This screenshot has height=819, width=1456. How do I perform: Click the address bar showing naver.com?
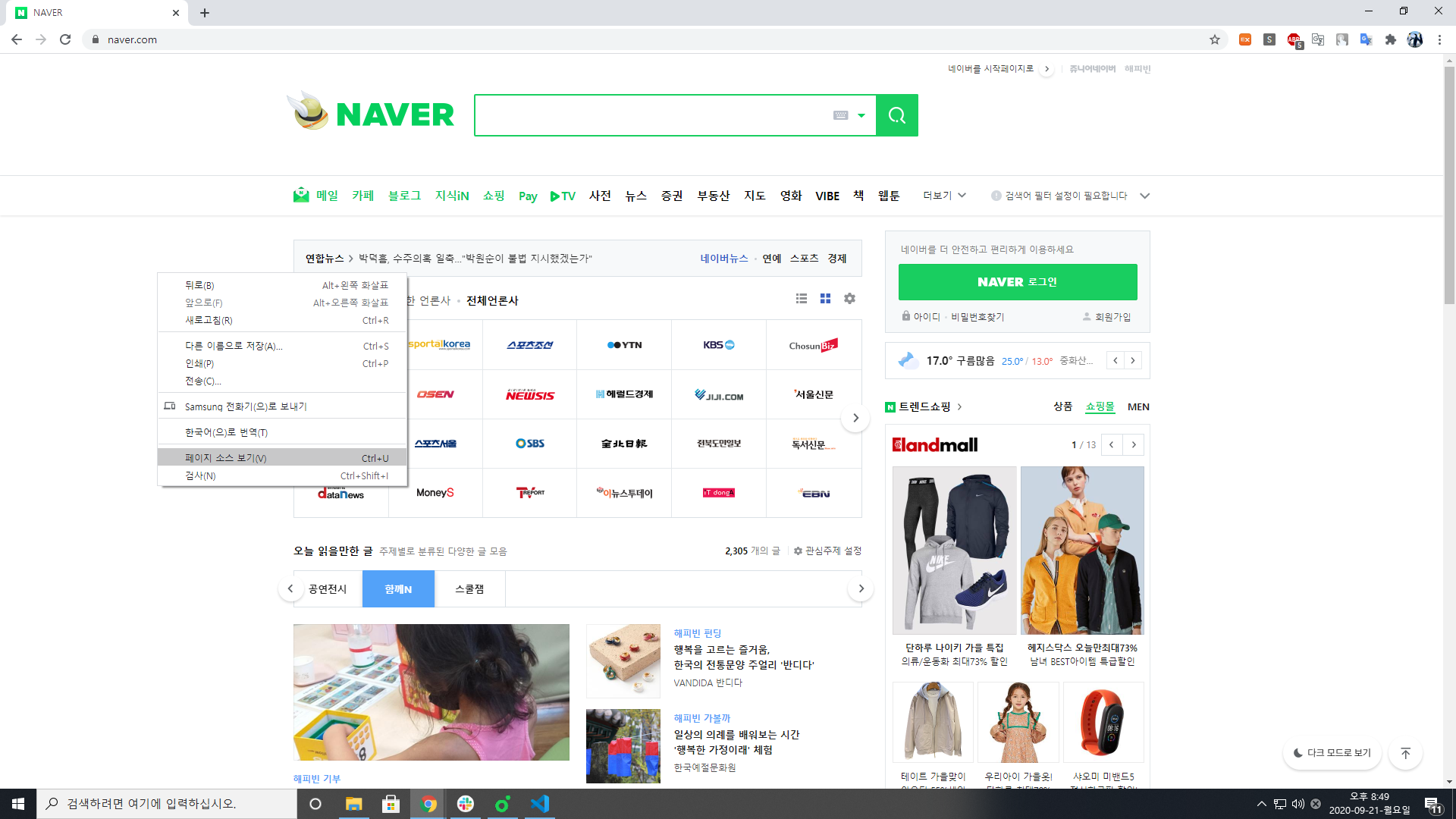coord(645,39)
